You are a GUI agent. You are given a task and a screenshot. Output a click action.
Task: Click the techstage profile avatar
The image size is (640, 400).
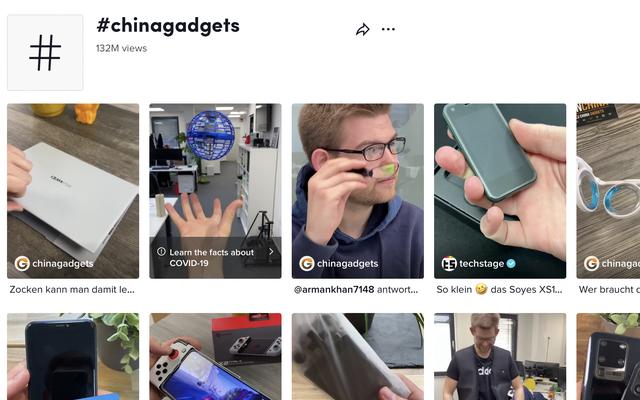pos(449,264)
